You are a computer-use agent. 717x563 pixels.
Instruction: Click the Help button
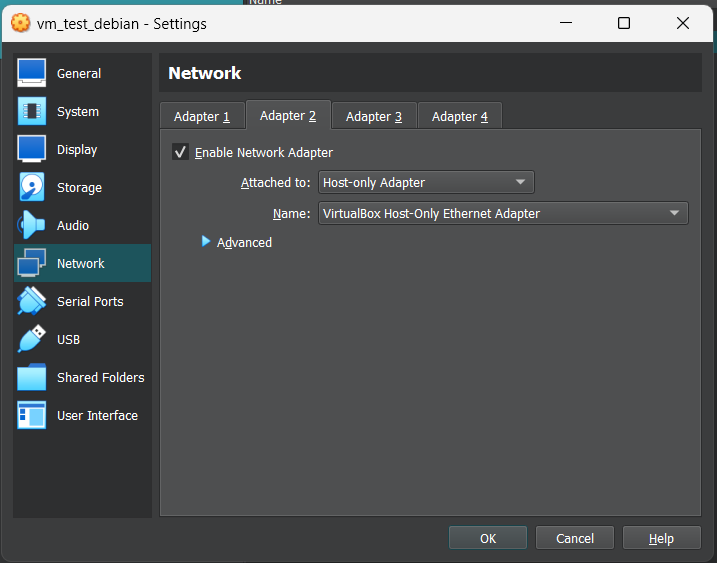[661, 538]
